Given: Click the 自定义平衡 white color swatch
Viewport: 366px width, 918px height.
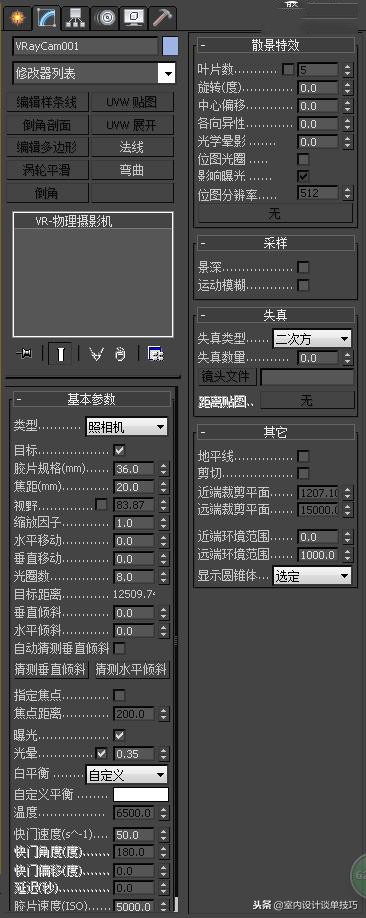Looking at the screenshot, I should coord(141,794).
